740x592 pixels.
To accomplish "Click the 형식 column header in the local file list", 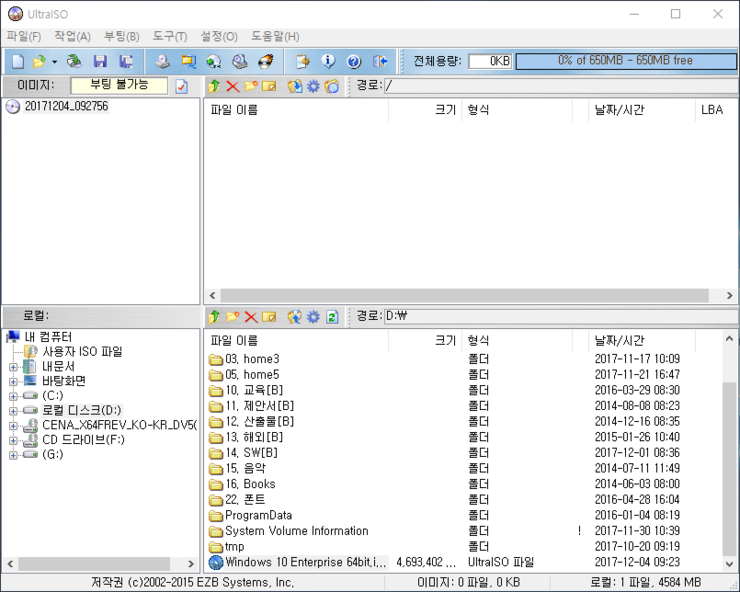I will click(517, 340).
